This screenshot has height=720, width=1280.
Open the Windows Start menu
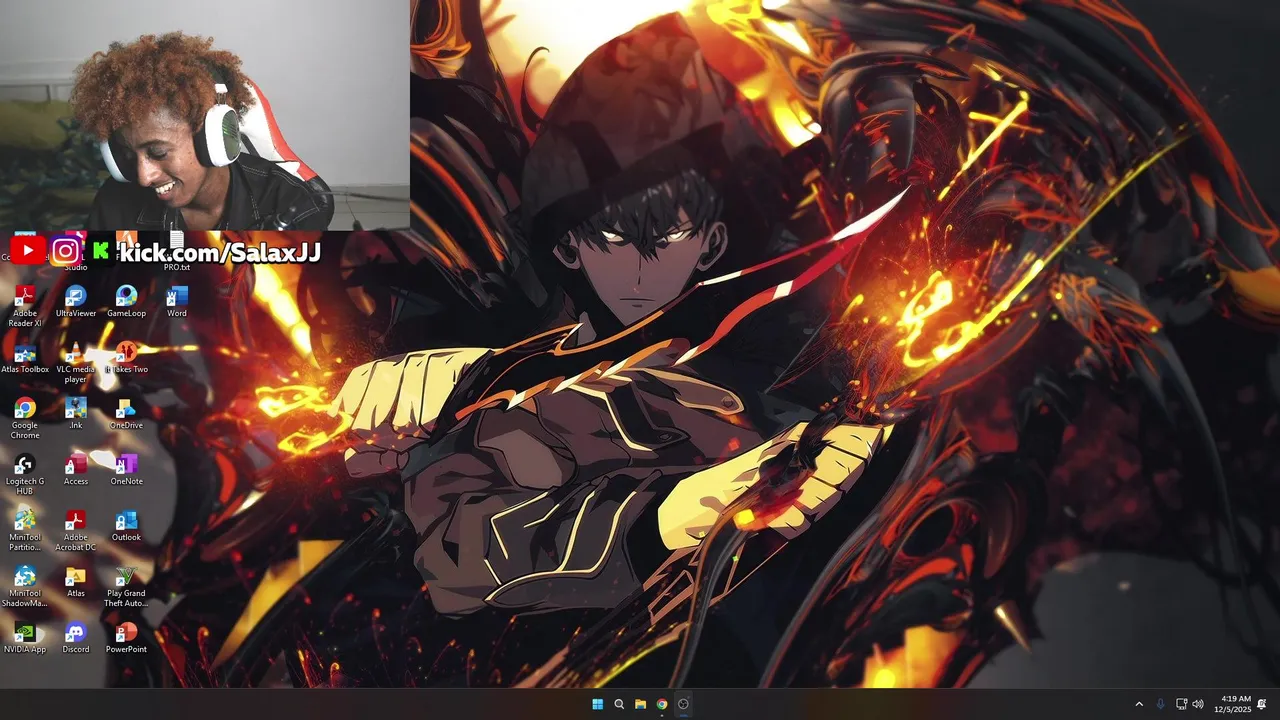point(597,704)
